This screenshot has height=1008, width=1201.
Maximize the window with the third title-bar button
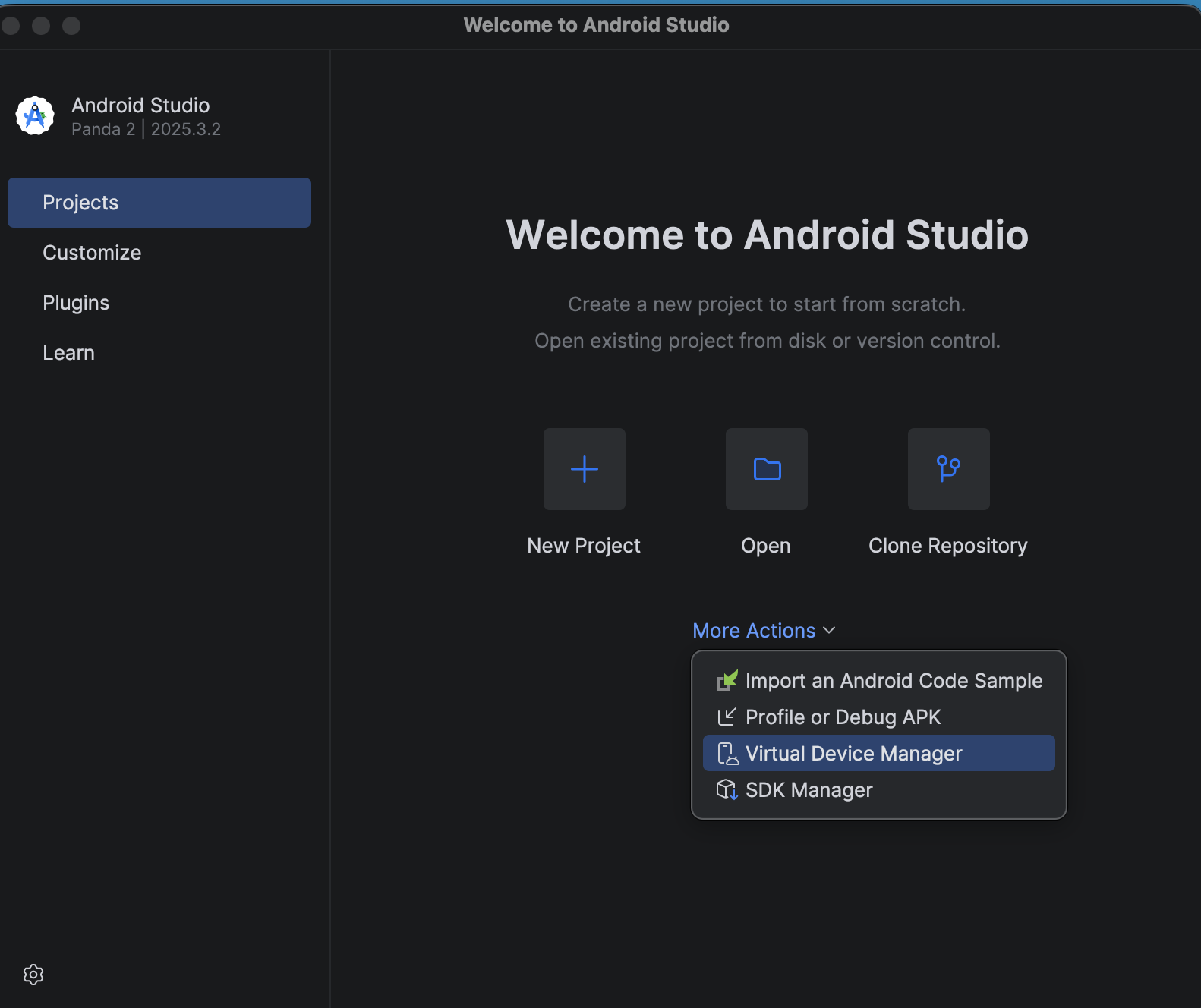tap(71, 26)
